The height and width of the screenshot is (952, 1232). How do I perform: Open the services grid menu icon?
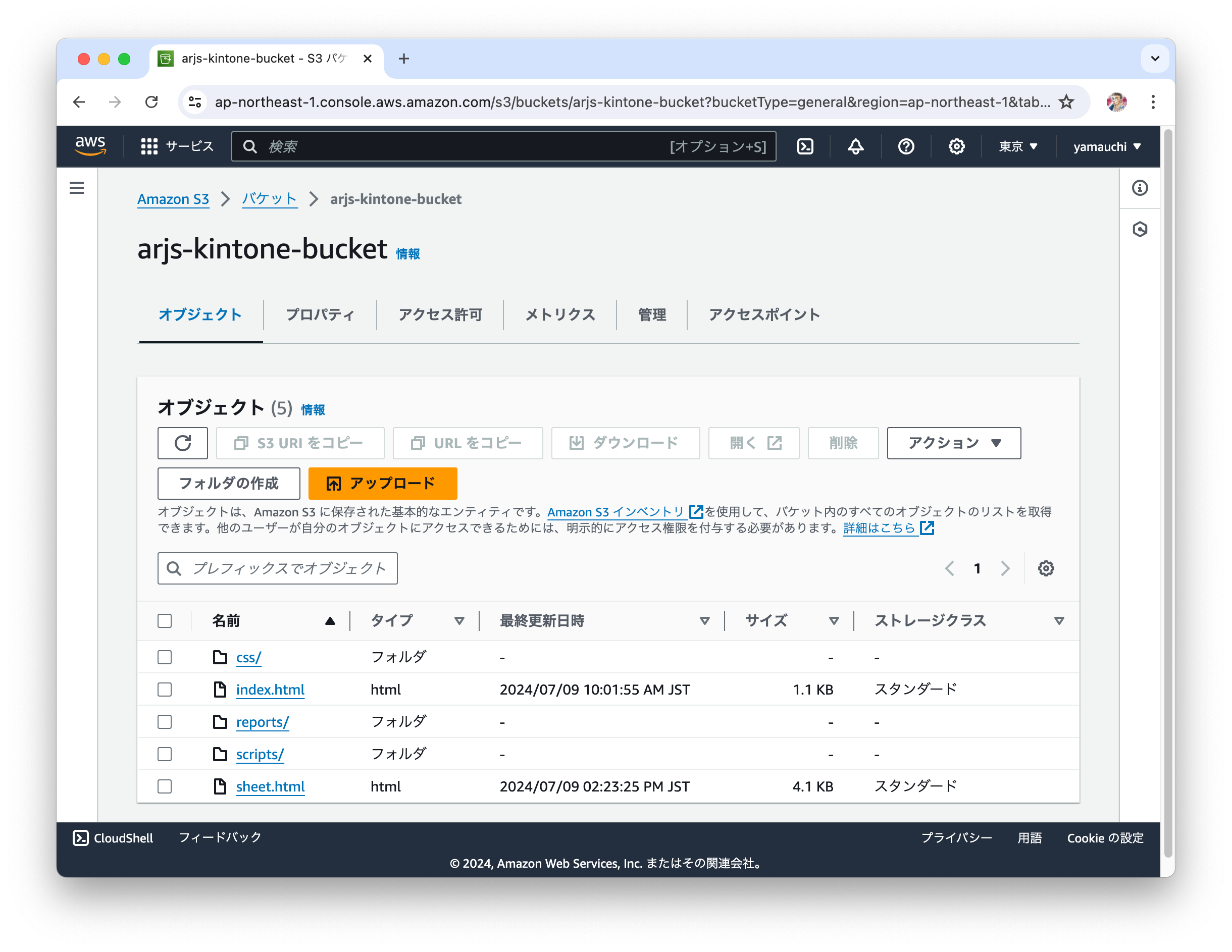tap(149, 146)
